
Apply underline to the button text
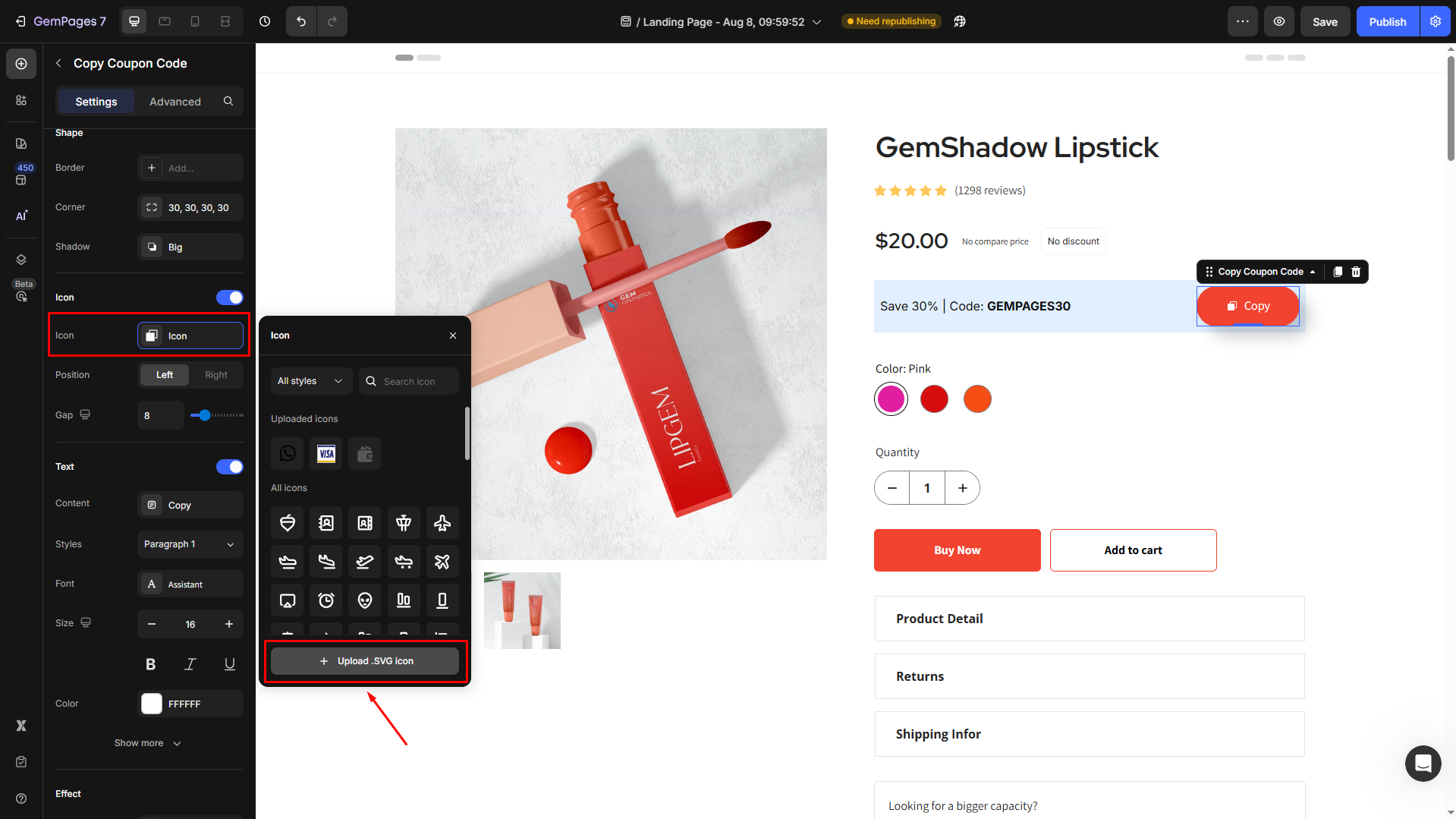pos(230,664)
